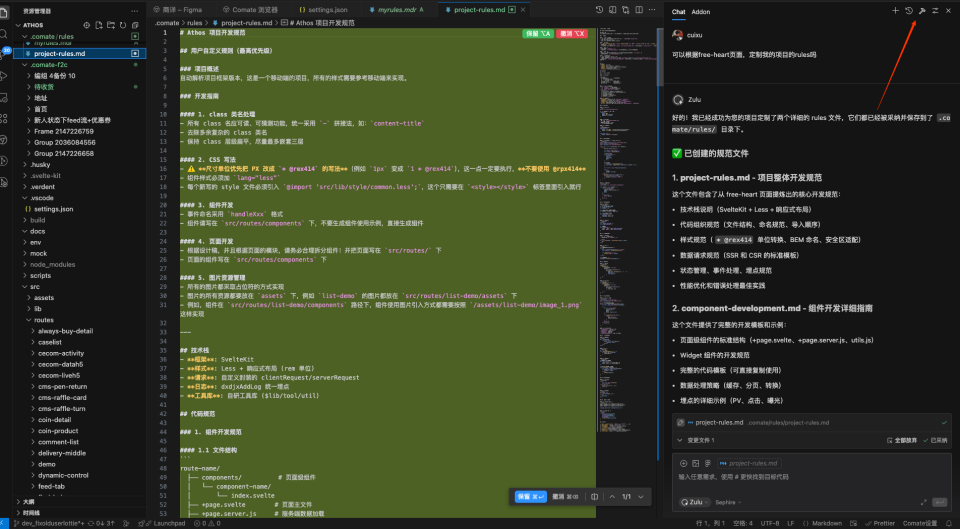Toggle side-by-side diff view in floating toolbar
Viewport: 960px width, 529px height.
point(594,497)
